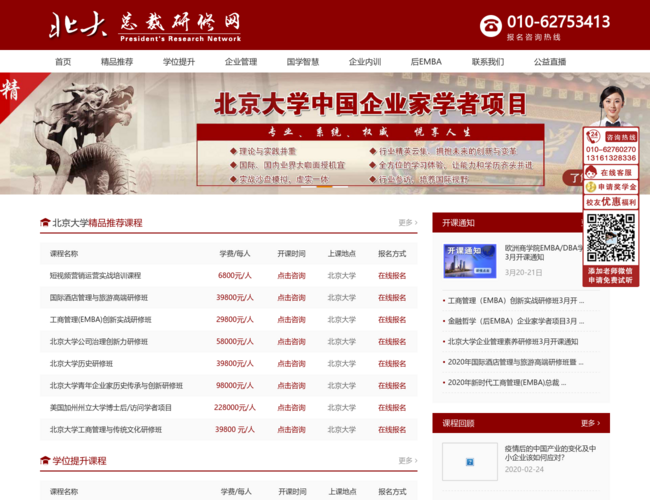
Task: Open 学位提升 navigation item
Action: pyautogui.click(x=179, y=62)
